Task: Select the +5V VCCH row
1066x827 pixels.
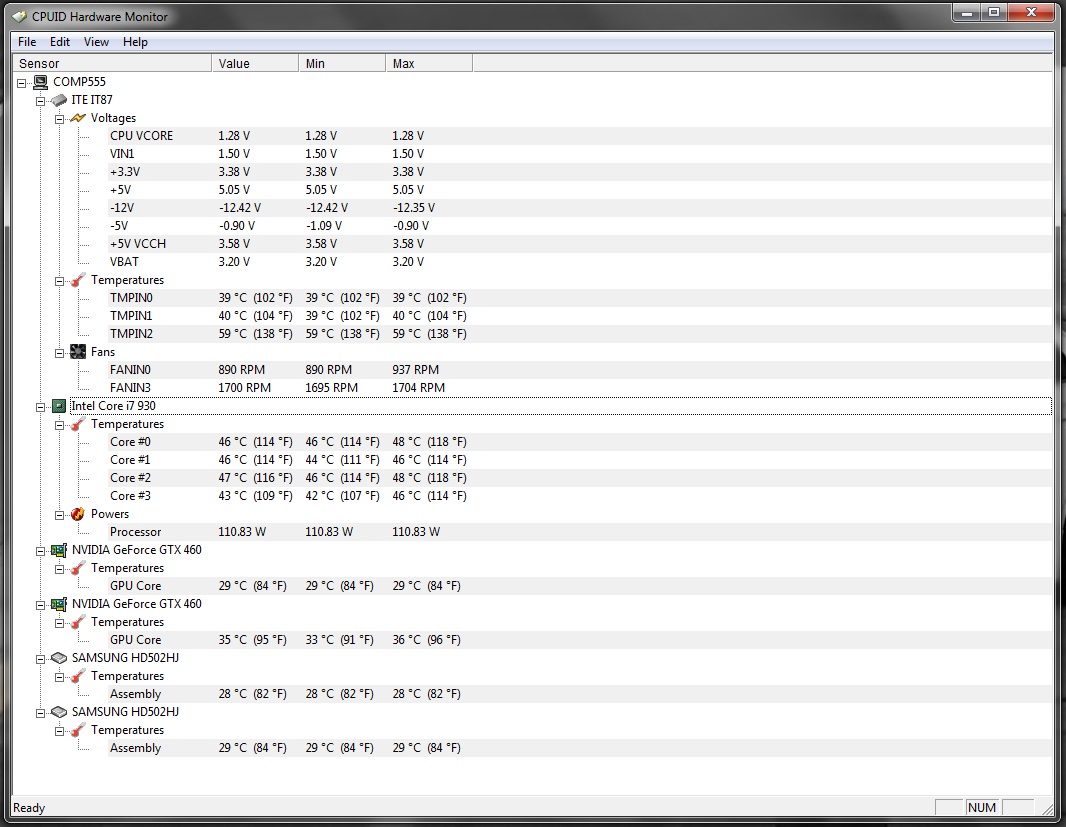Action: coord(580,243)
